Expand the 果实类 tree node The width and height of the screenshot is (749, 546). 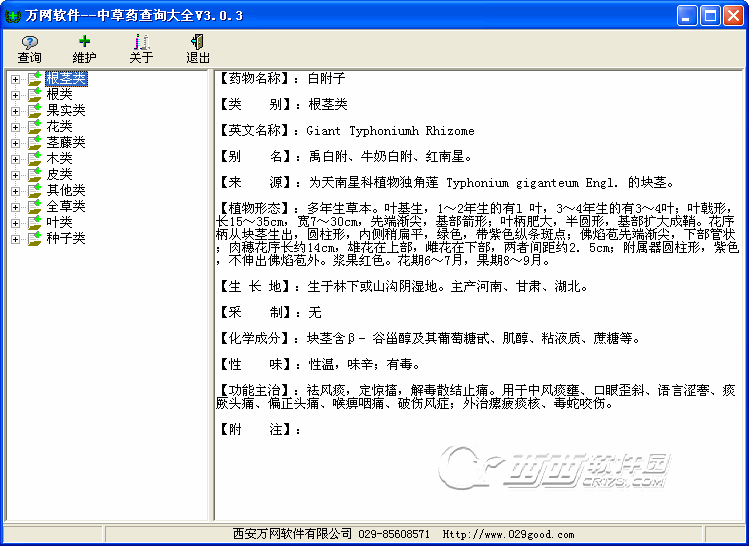[x=15, y=111]
